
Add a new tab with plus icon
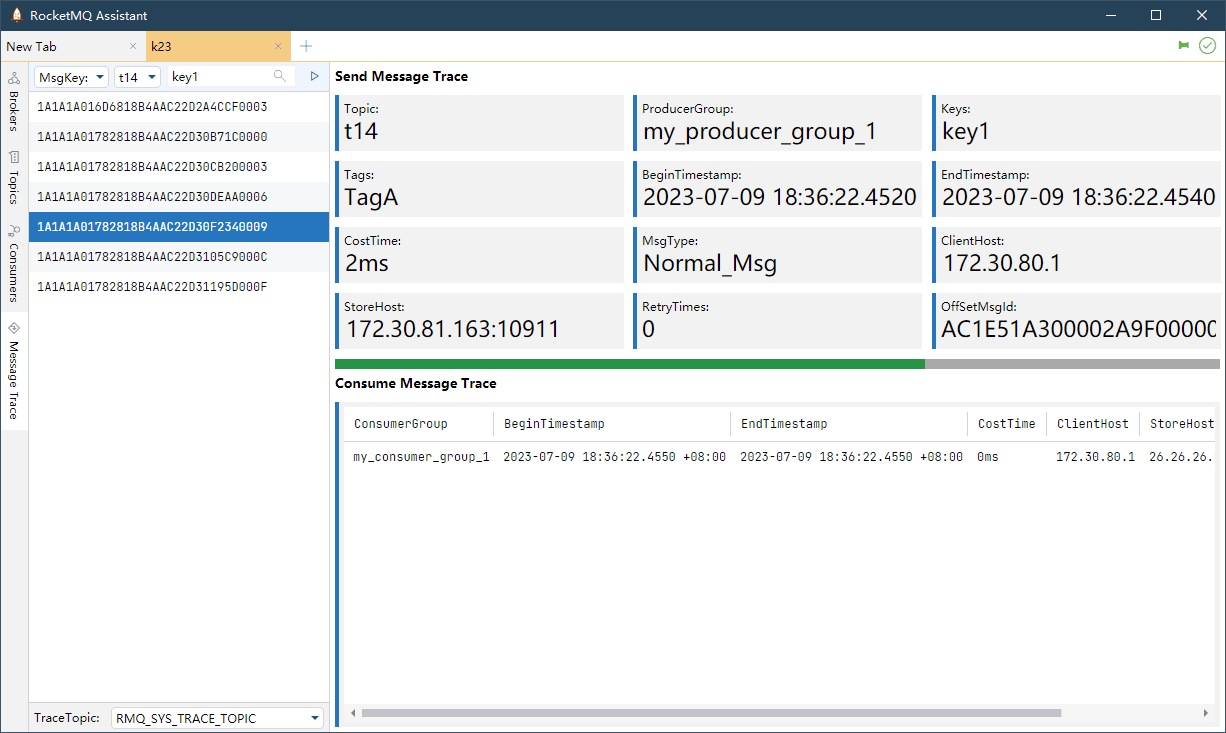point(306,46)
